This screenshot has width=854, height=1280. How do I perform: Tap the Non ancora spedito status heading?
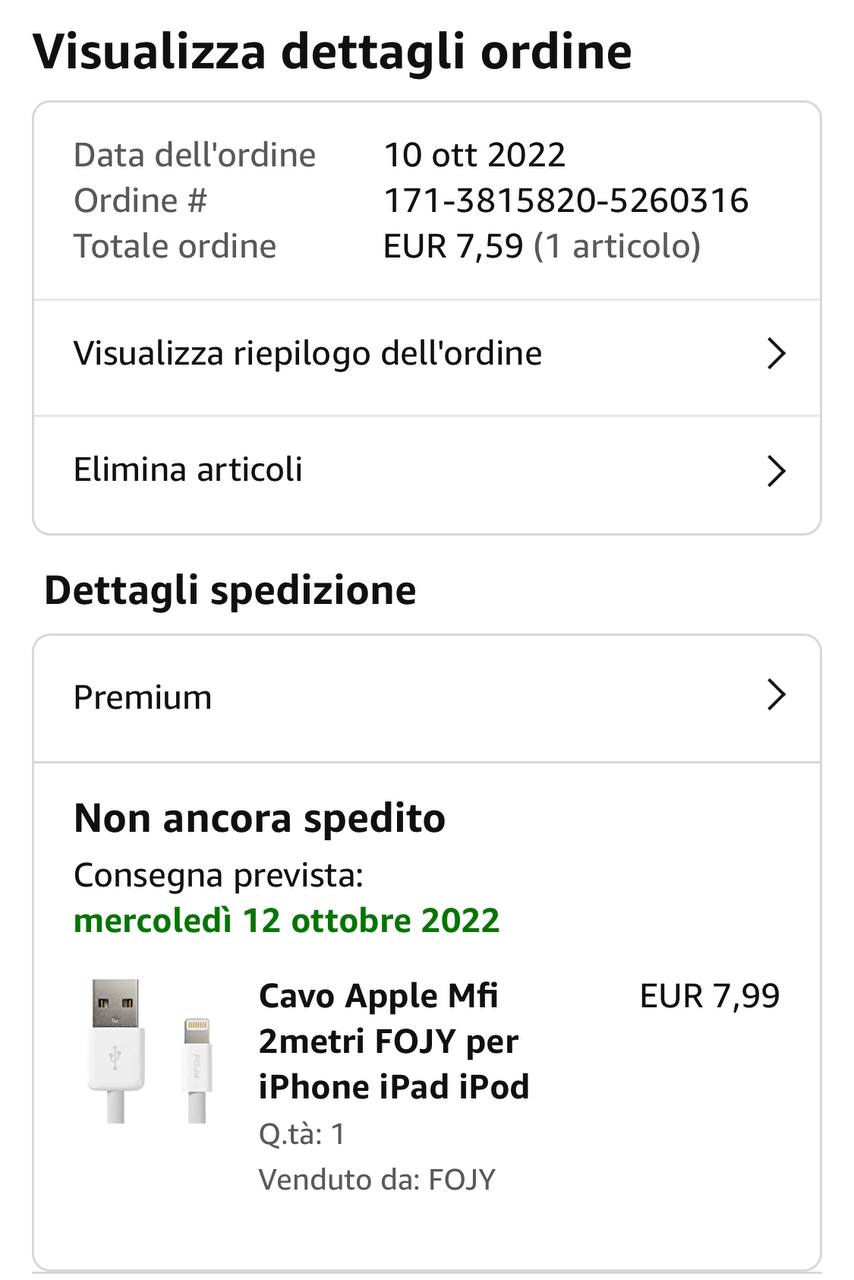[259, 819]
